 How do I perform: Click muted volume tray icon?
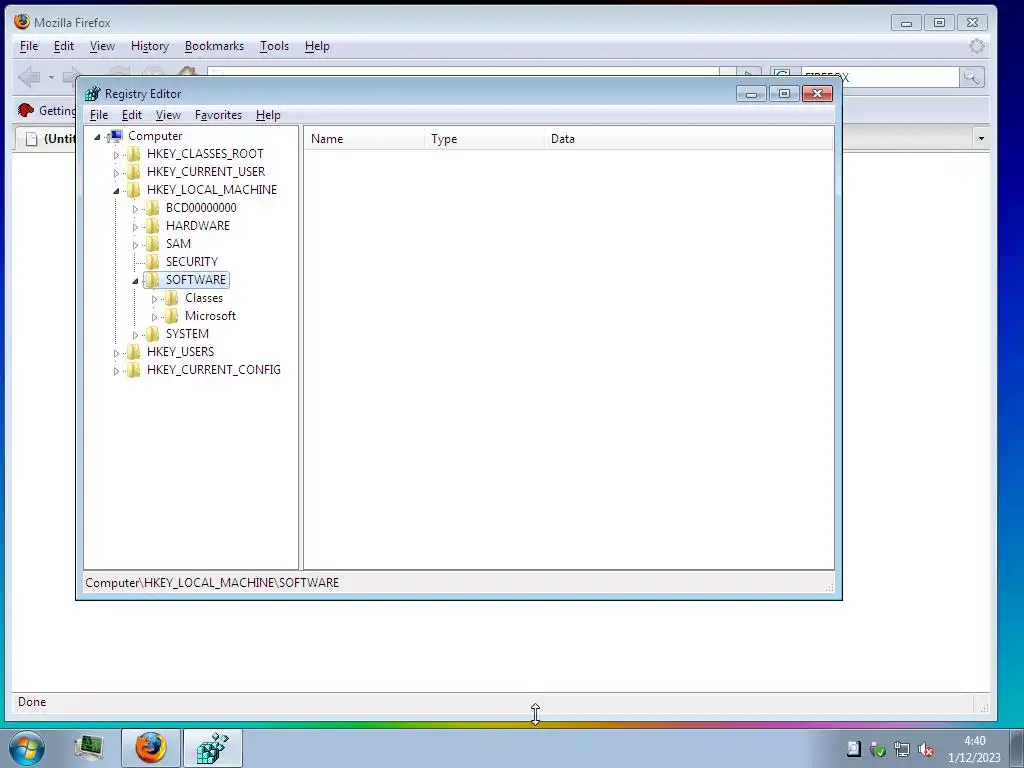925,750
